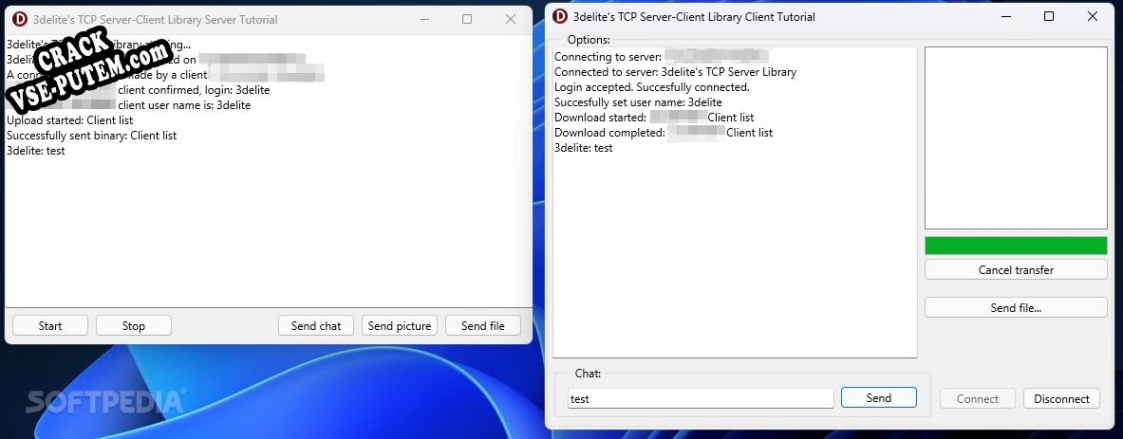Image resolution: width=1123 pixels, height=439 pixels.
Task: Click Cancel transfer in Client window
Action: coord(1016,270)
